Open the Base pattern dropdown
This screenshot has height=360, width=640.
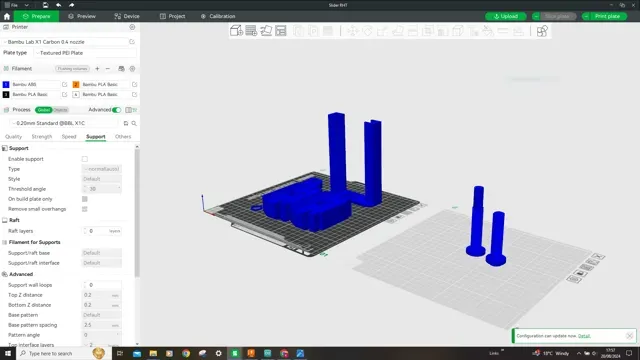102,315
